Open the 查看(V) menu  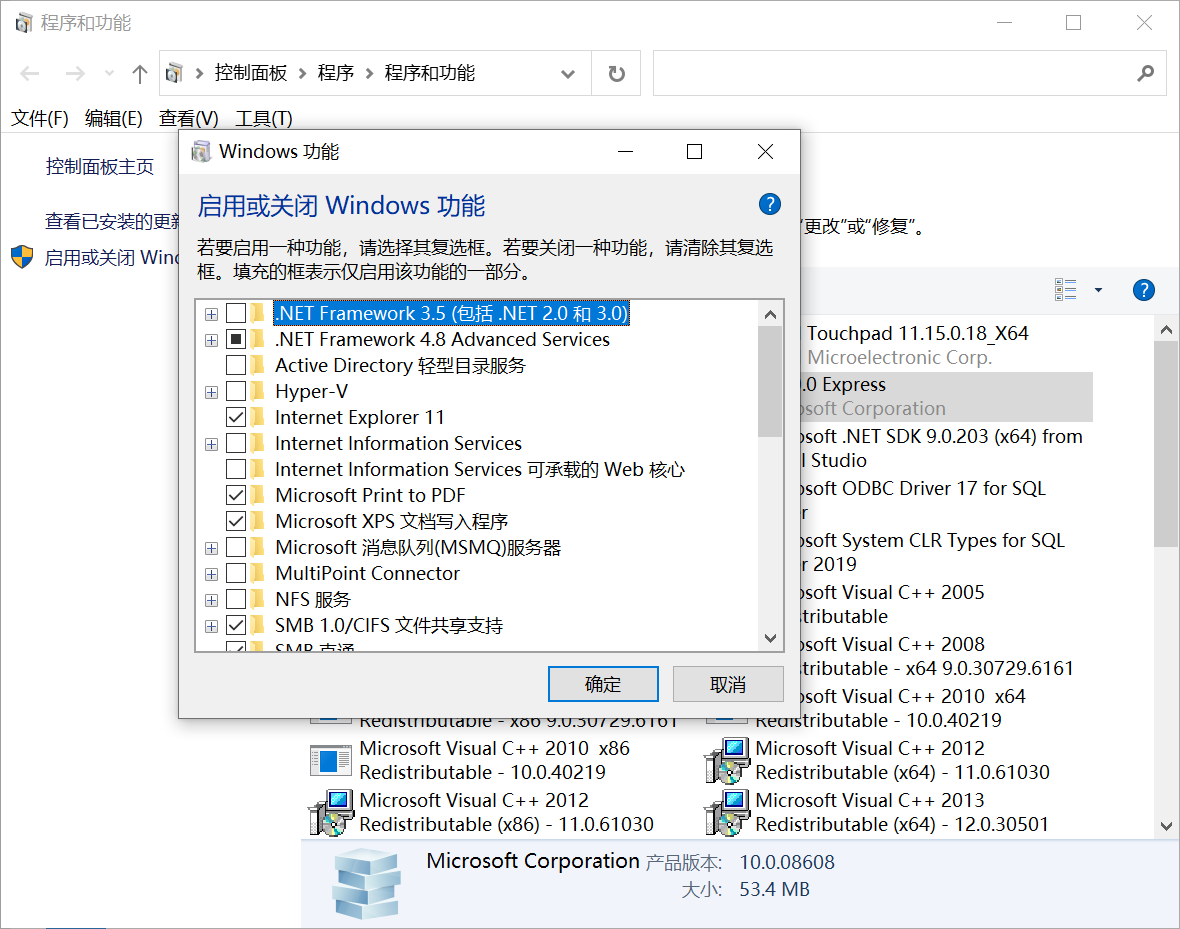(189, 118)
